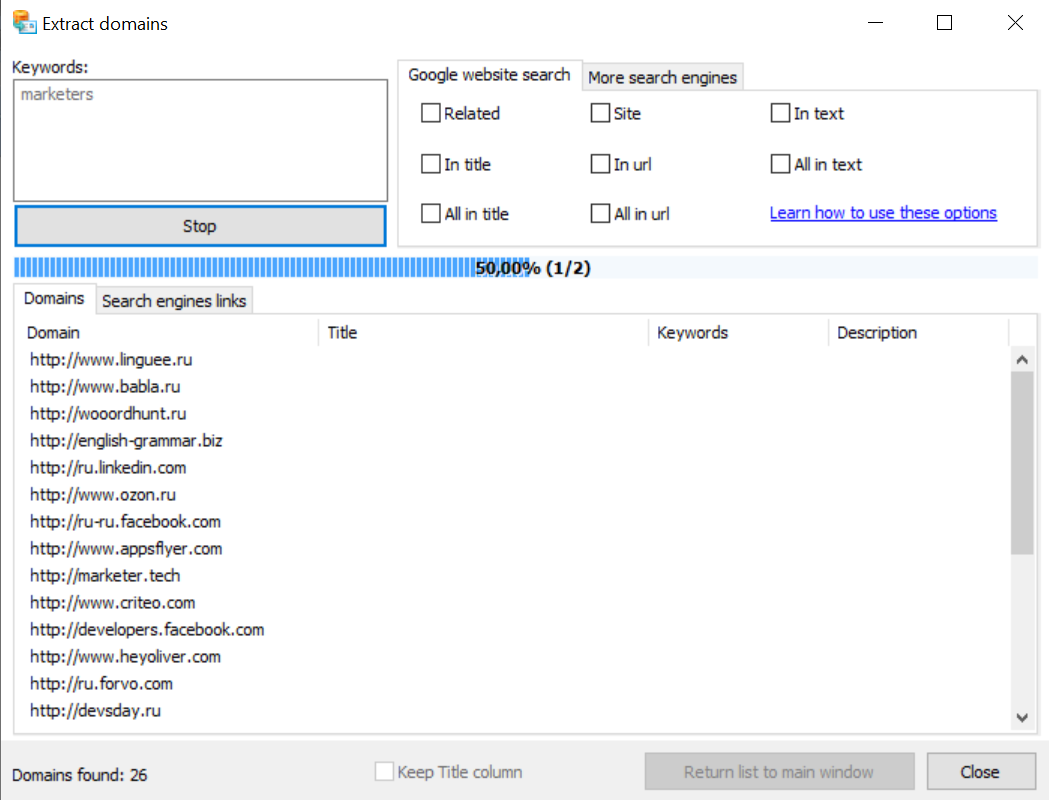
Task: Open the Search engines links tab
Action: (174, 300)
